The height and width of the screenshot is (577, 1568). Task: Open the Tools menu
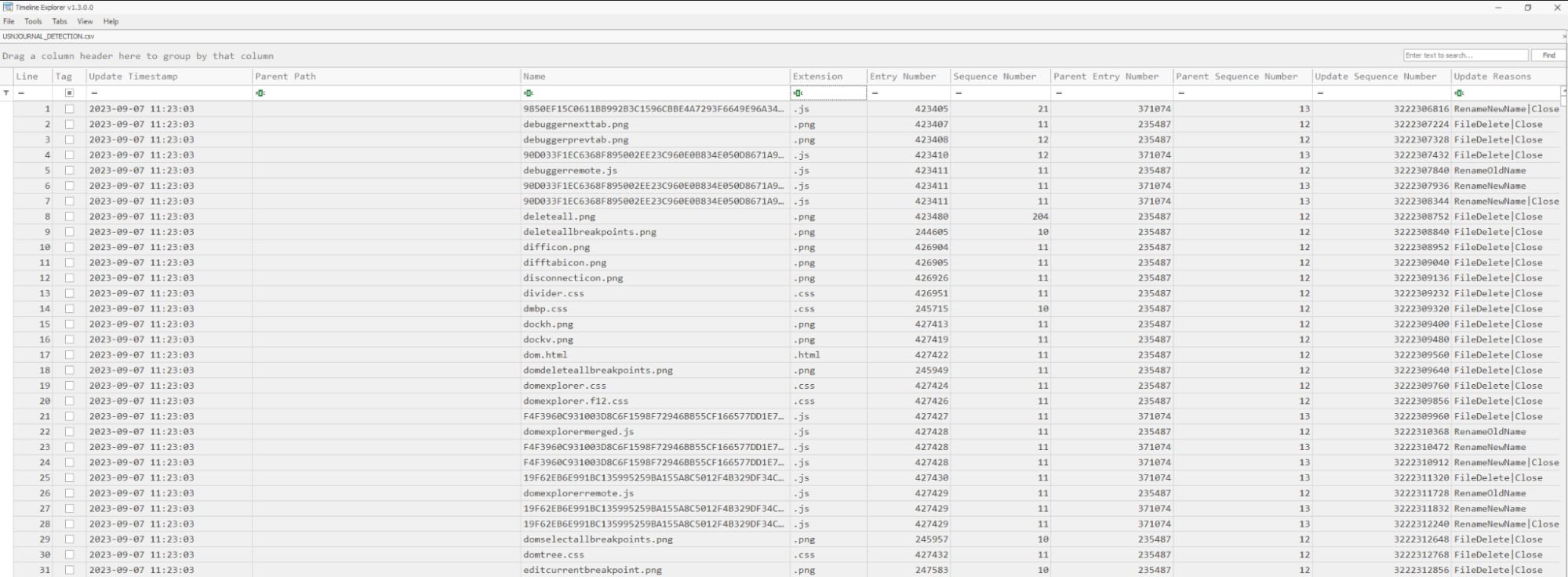33,22
